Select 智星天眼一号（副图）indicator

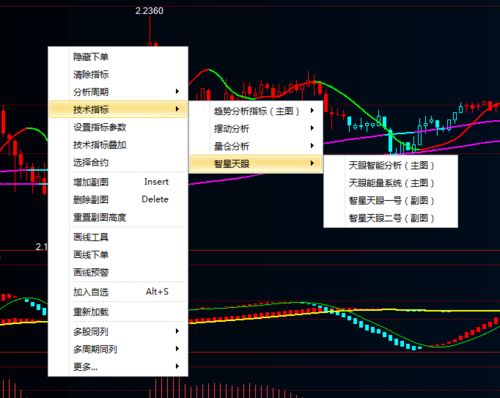pyautogui.click(x=391, y=201)
